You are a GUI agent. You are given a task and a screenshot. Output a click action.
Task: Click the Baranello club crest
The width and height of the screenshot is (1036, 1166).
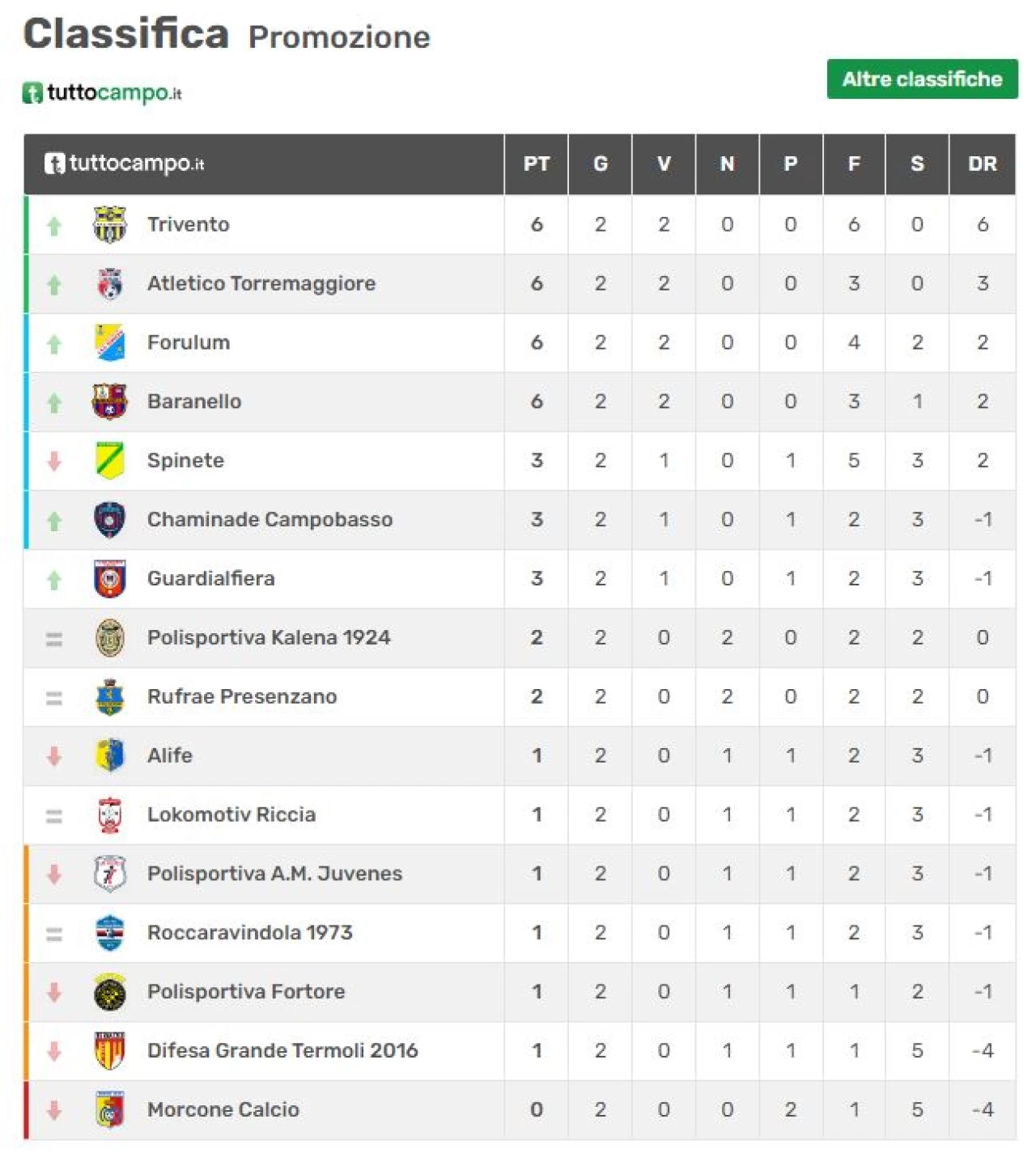pos(109,402)
